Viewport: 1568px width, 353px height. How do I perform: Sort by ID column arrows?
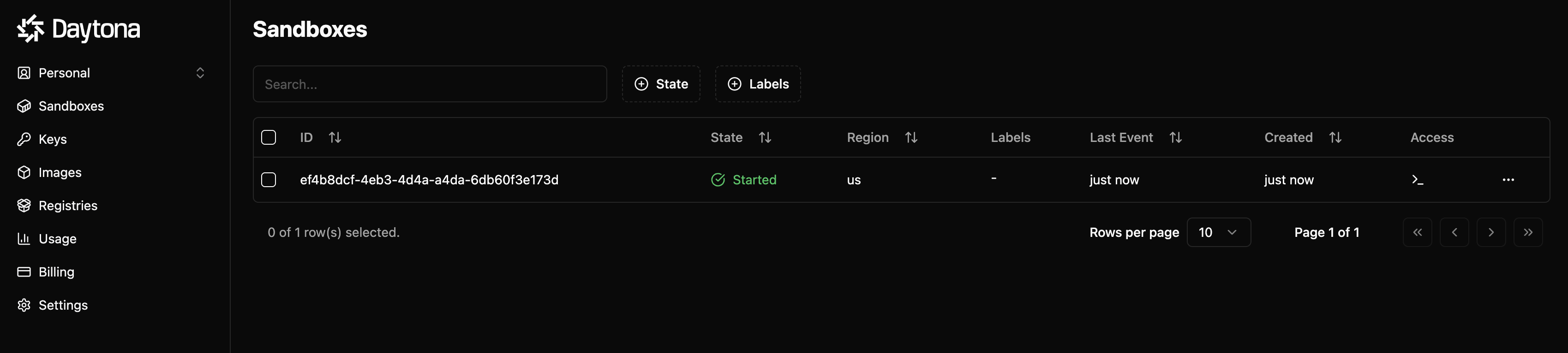click(335, 137)
